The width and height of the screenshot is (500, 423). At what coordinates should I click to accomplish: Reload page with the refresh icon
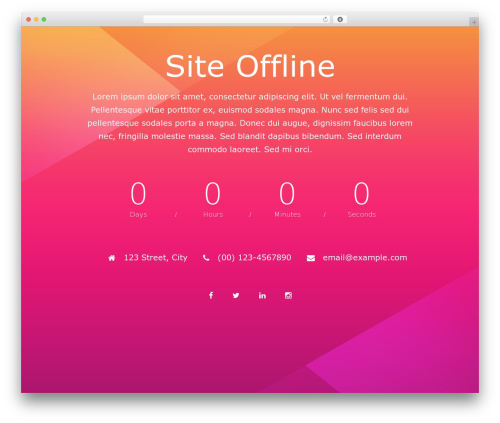click(x=325, y=19)
